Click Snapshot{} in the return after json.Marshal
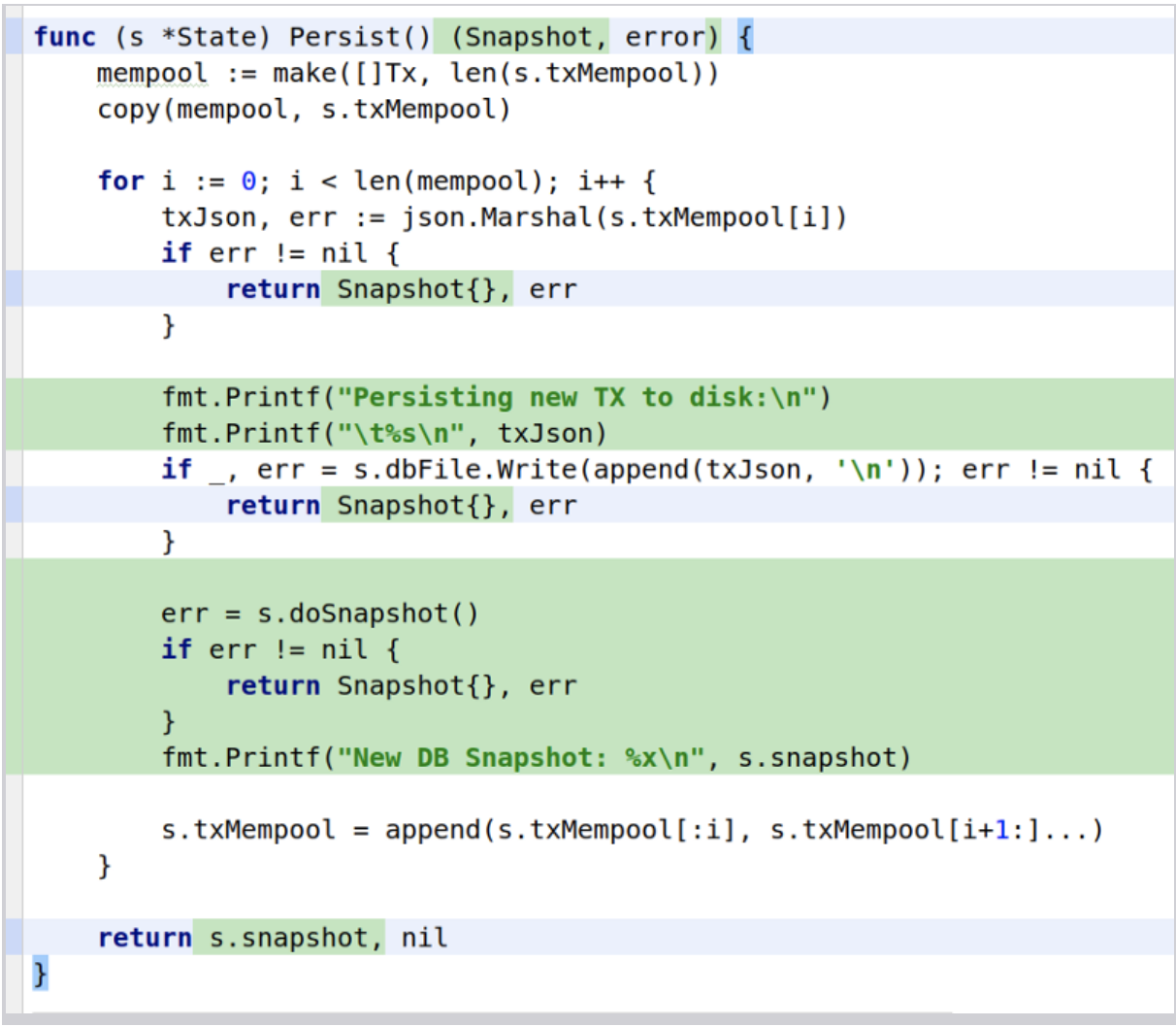 (x=416, y=289)
